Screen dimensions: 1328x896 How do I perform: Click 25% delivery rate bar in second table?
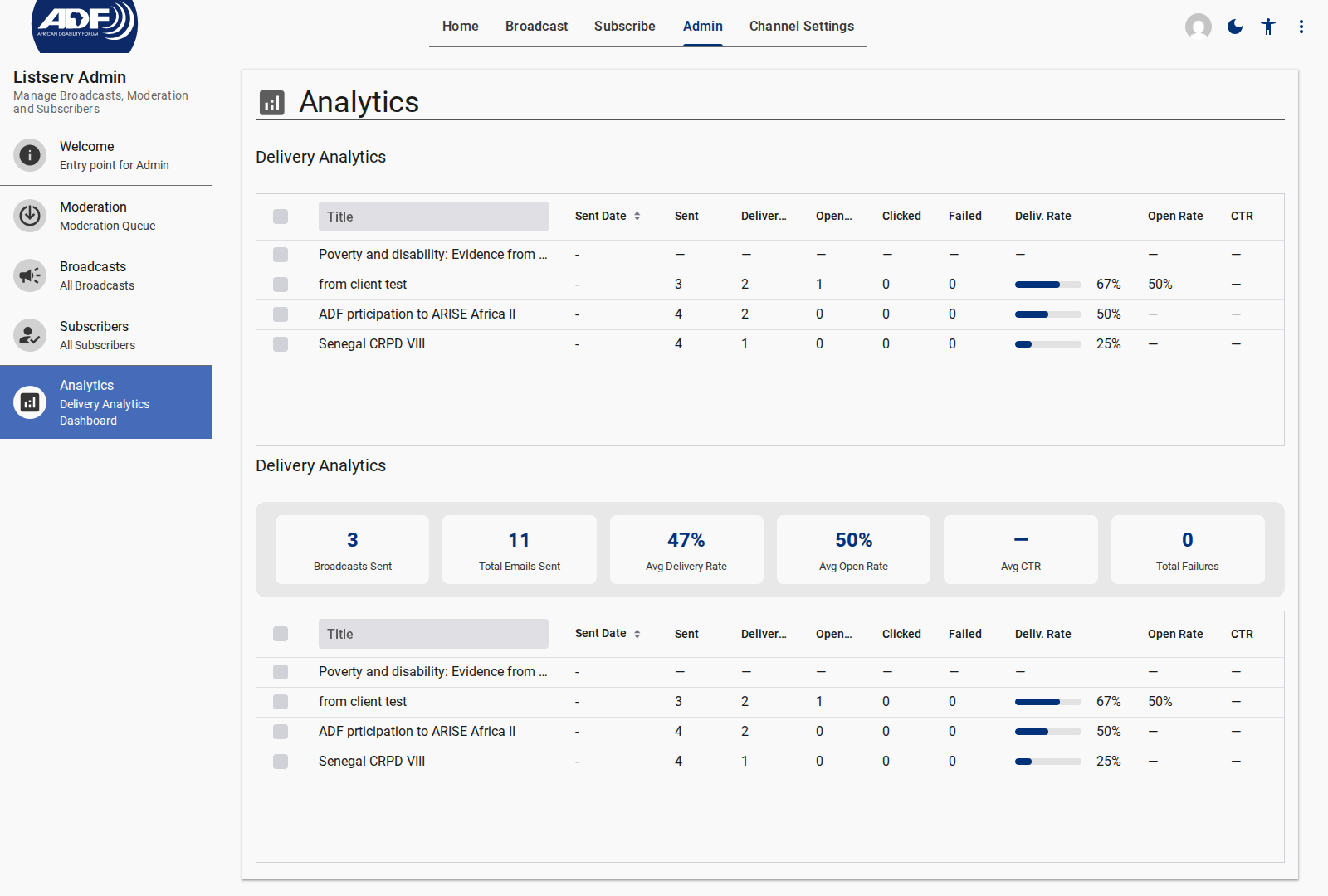[x=1047, y=762]
